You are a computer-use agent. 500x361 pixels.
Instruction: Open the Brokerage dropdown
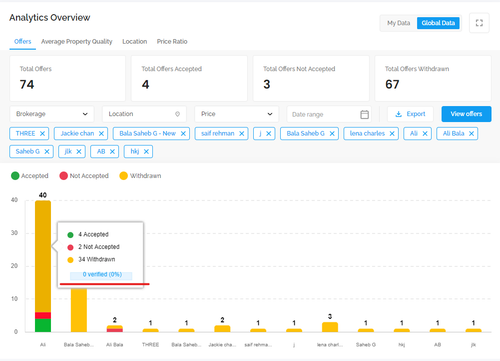[52, 114]
